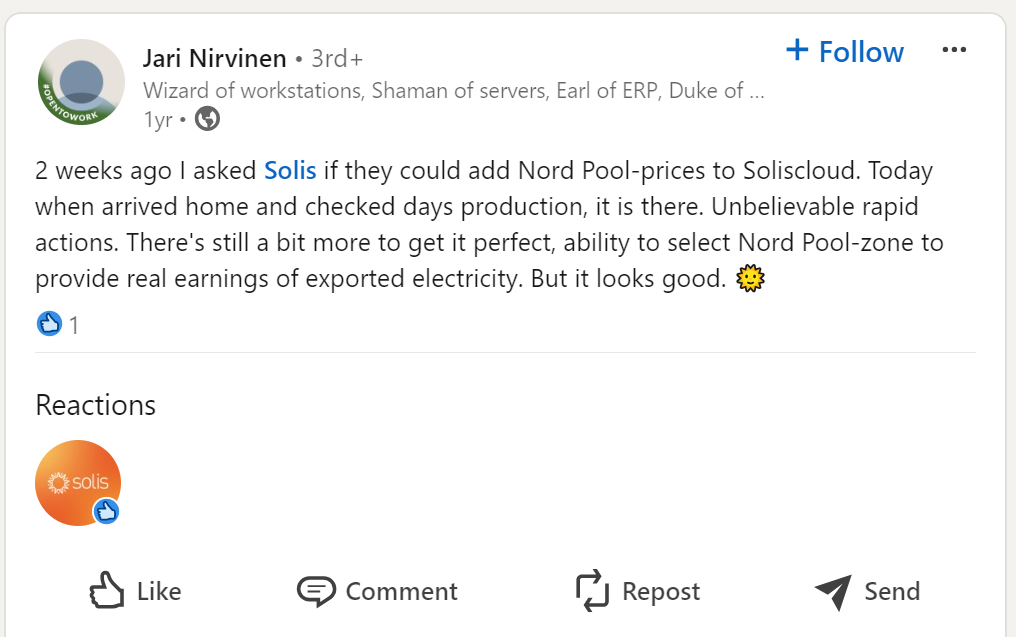Viewport: 1016px width, 637px height.
Task: Click the Repost arrows icon
Action: [592, 591]
